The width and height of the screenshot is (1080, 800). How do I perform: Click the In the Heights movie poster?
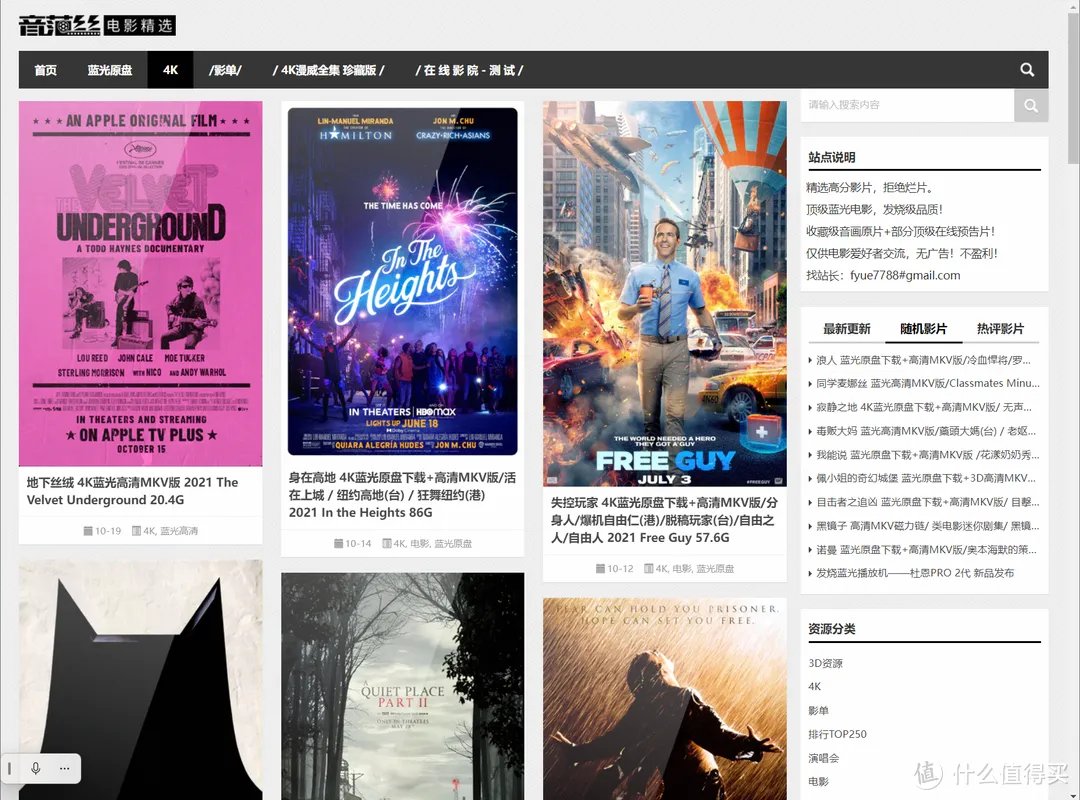click(402, 281)
